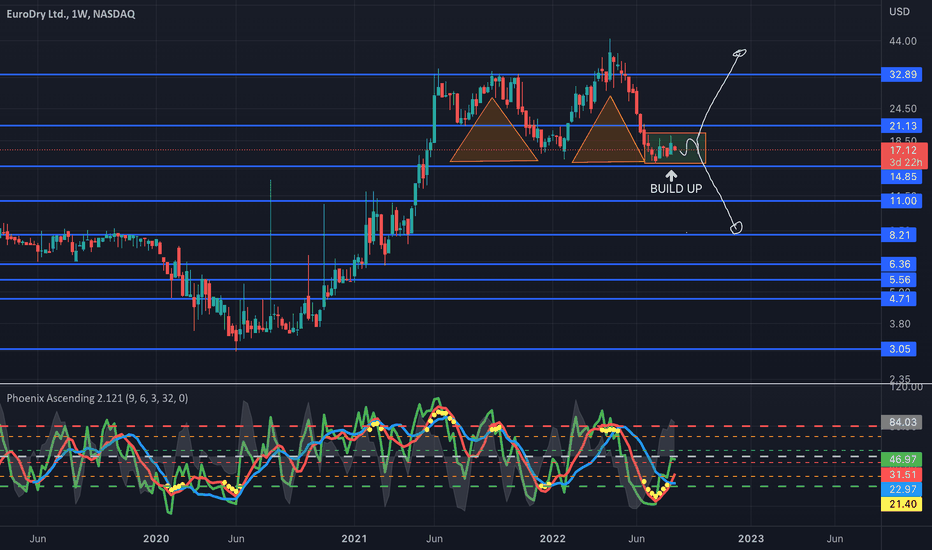
Task: Click the yellow 21.40 indicator value label
Action: (902, 504)
